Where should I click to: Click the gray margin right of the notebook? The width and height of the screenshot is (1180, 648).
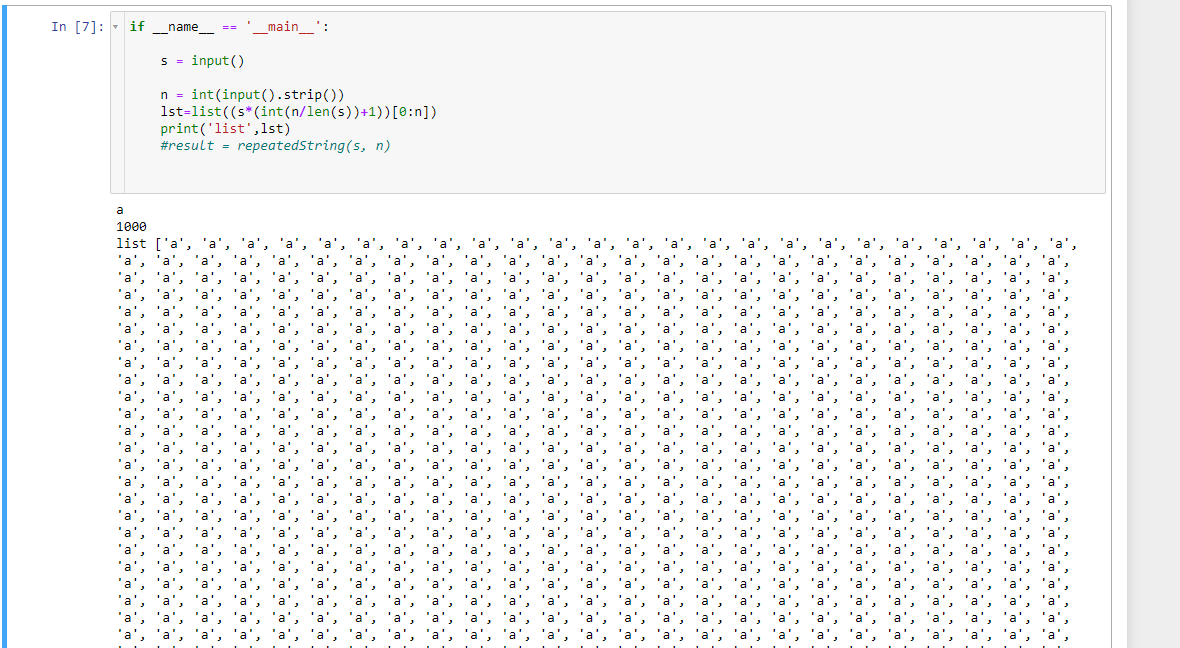tap(1153, 324)
